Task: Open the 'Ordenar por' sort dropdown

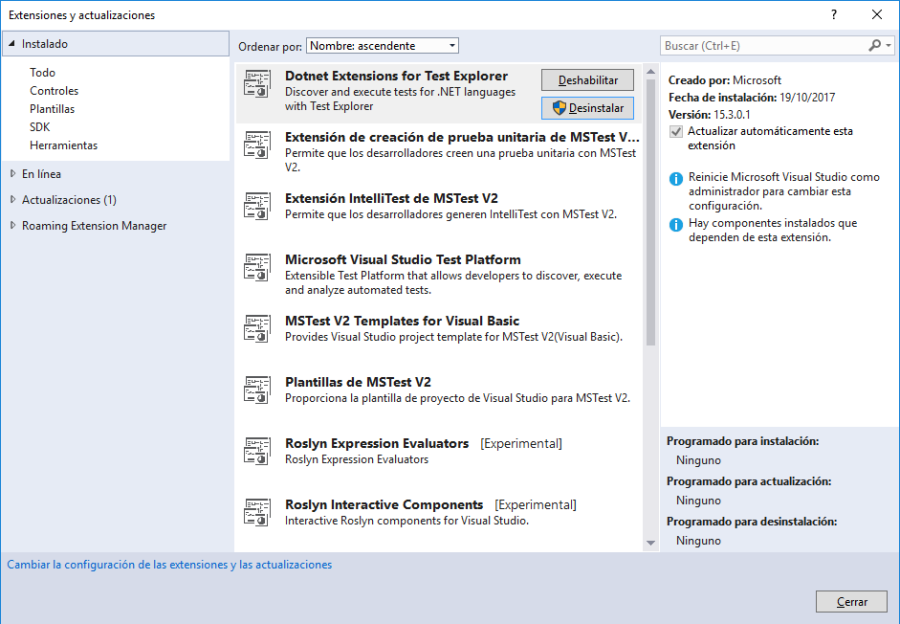Action: (x=382, y=46)
